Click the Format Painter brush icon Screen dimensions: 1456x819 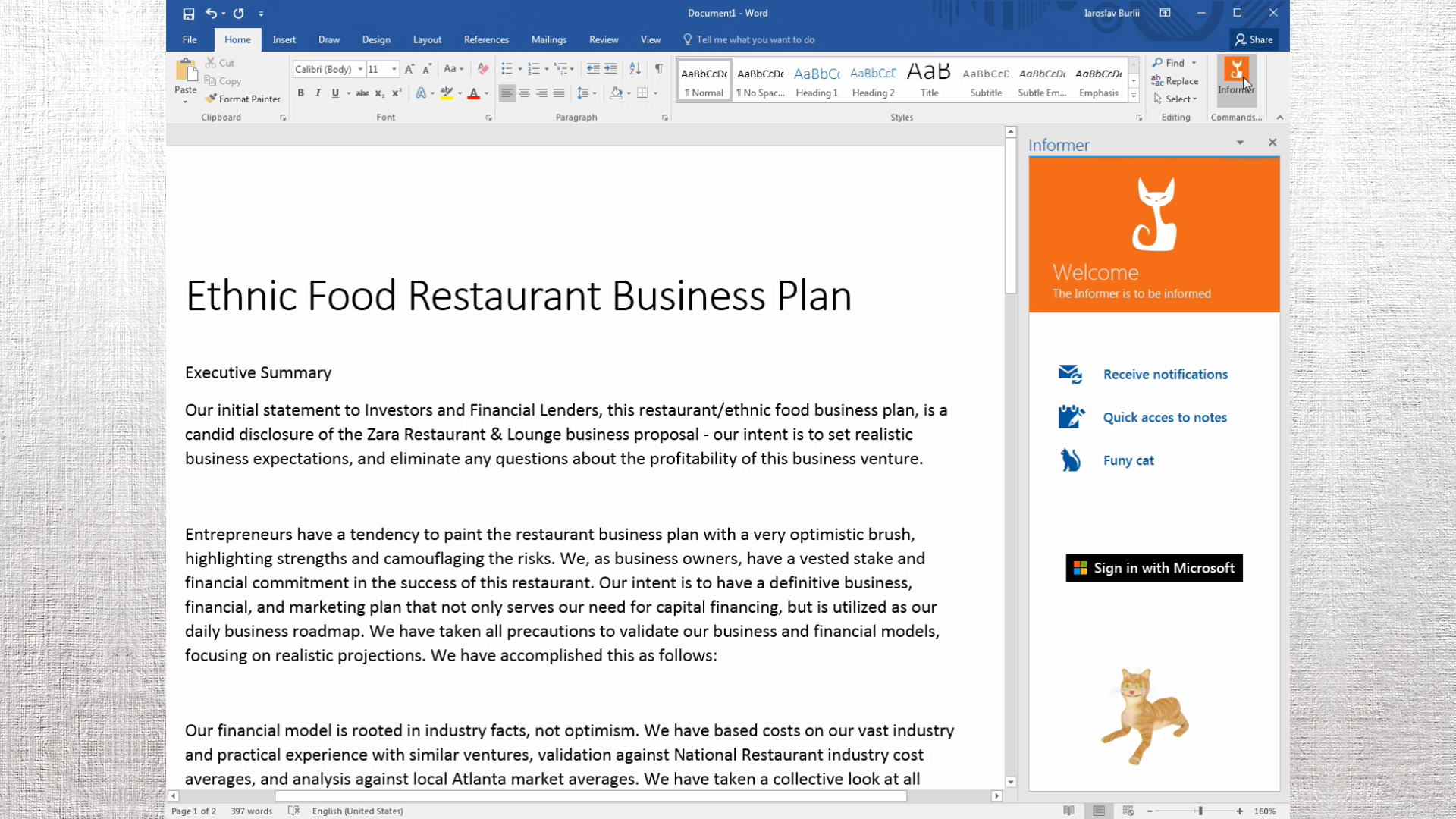(212, 99)
